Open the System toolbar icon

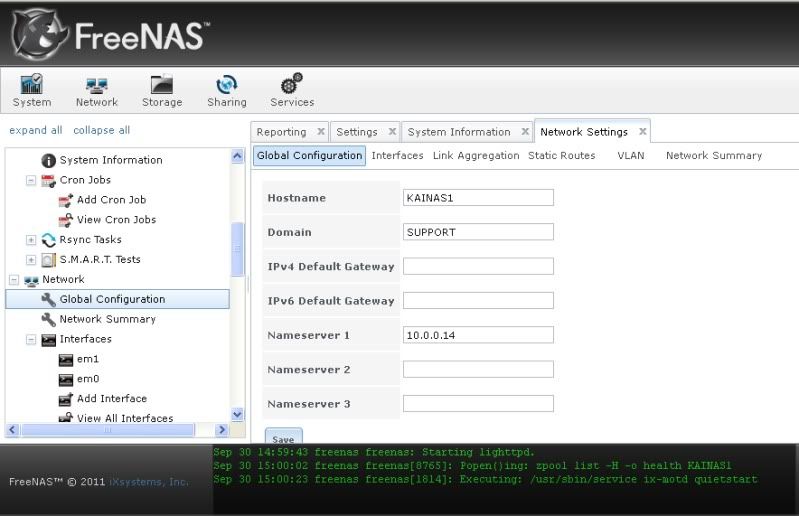32,90
